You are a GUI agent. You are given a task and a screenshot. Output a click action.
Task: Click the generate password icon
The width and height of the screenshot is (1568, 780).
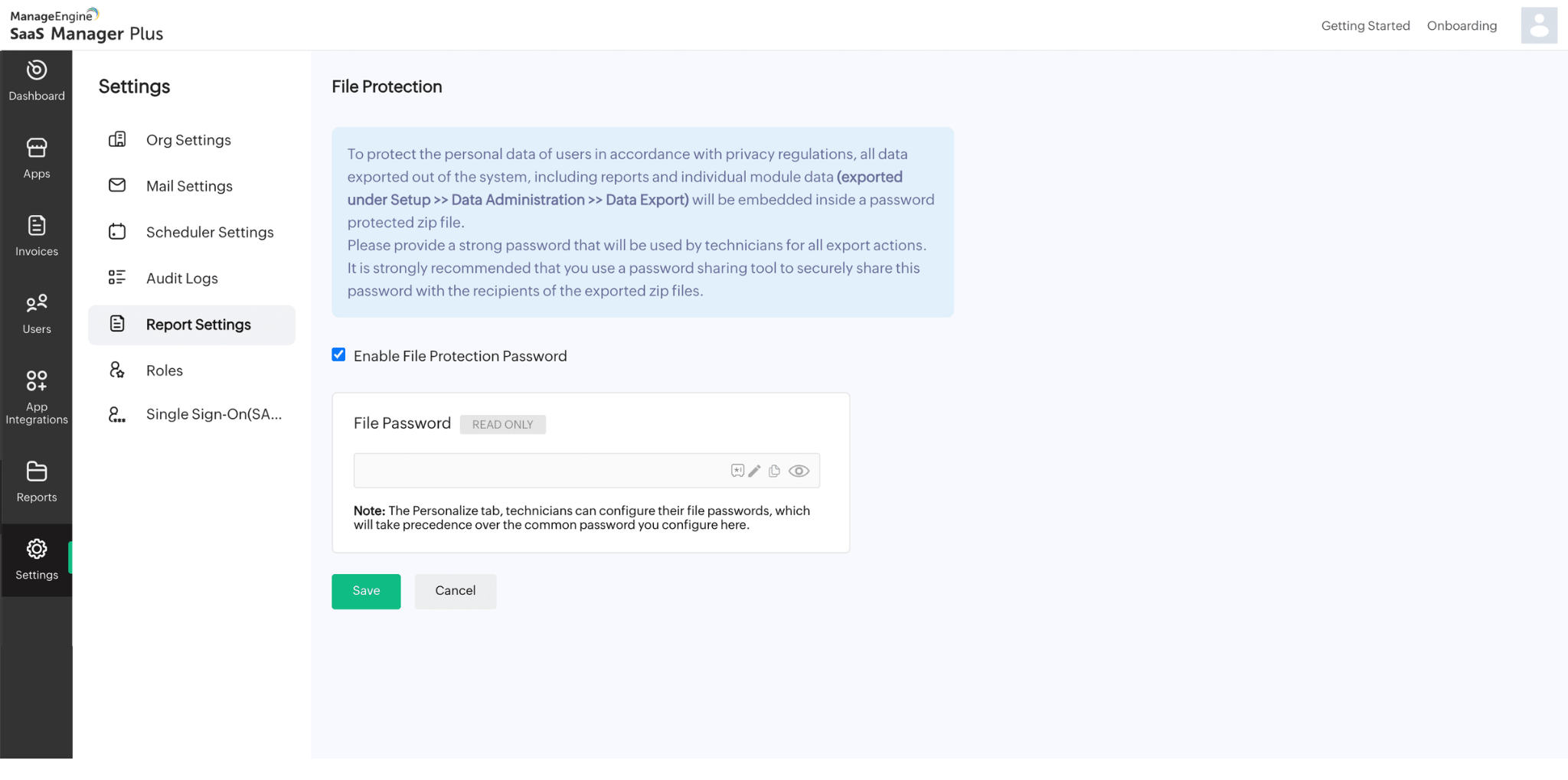(737, 471)
